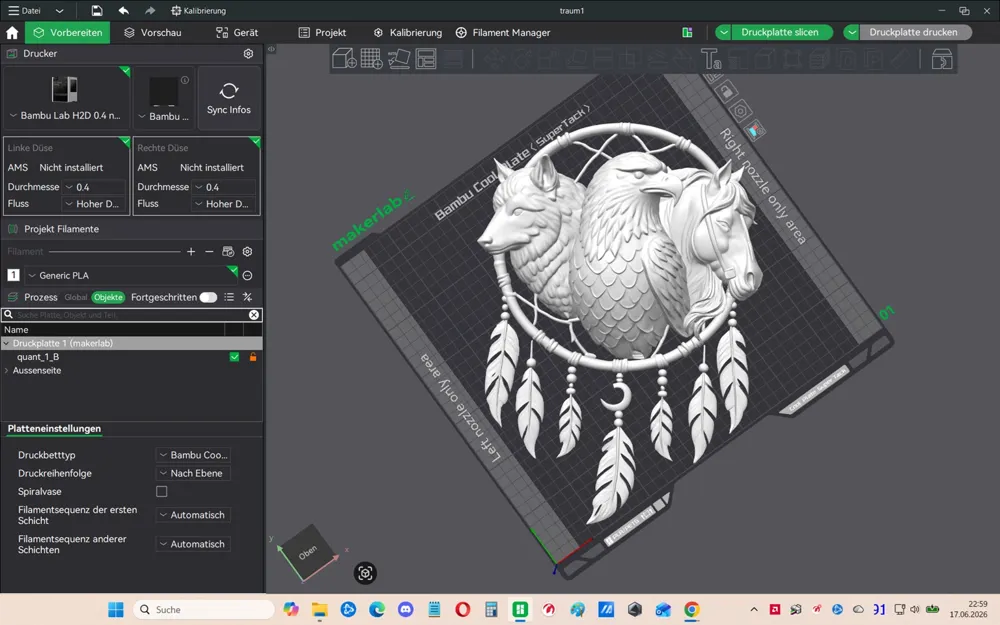Click the edit icon next to Generic PLA
Image resolution: width=1000 pixels, height=625 pixels.
pyautogui.click(x=247, y=276)
